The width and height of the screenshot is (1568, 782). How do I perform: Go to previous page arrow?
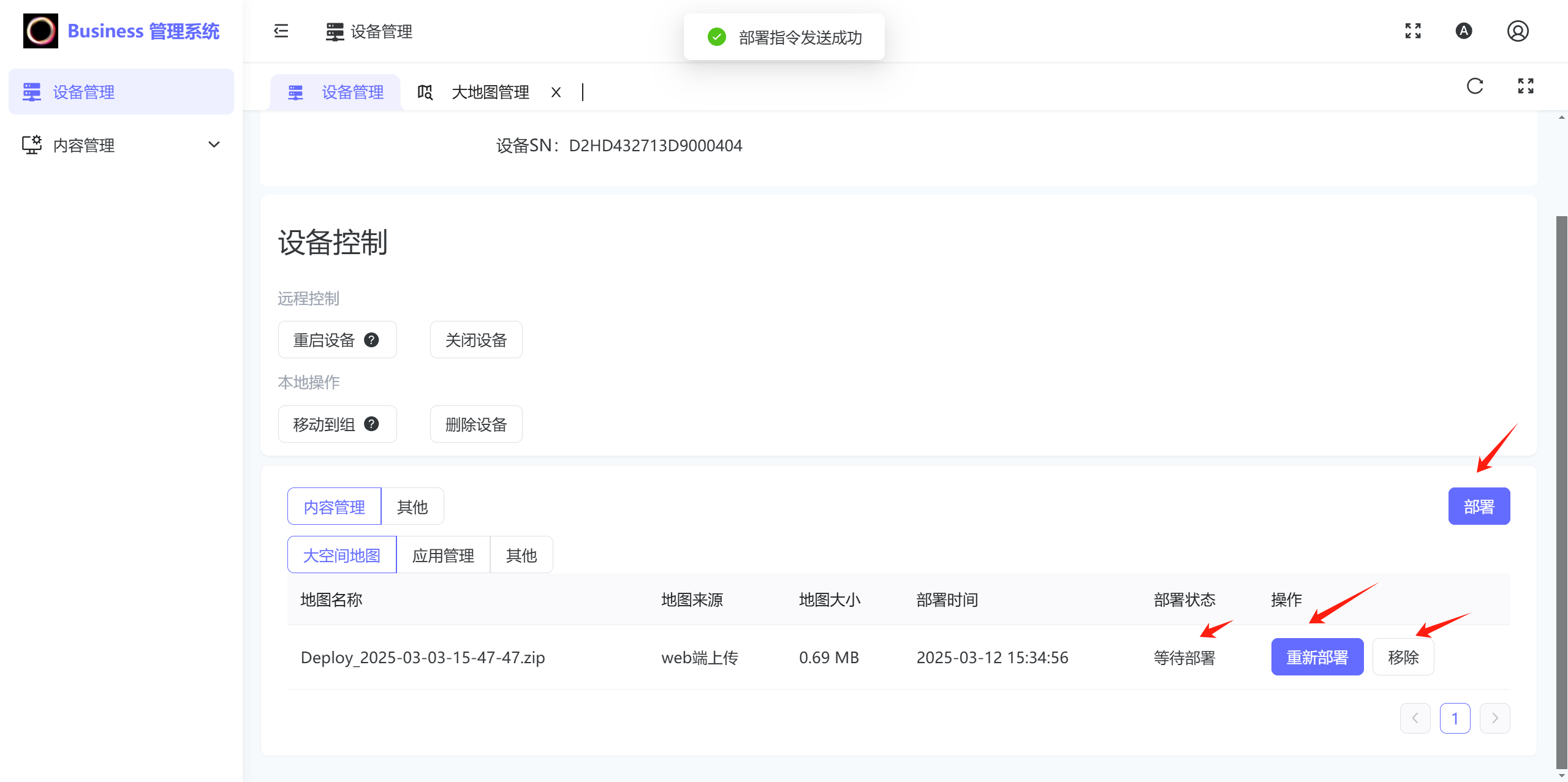tap(1415, 718)
